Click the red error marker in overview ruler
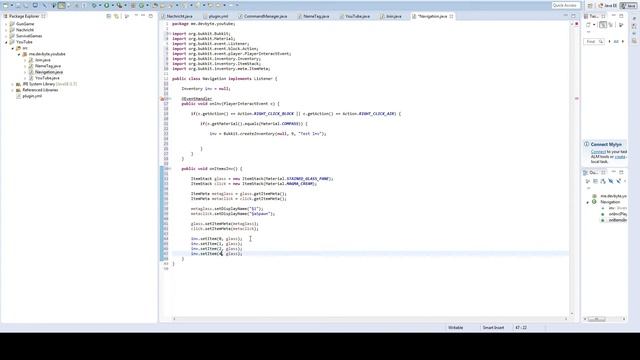This screenshot has height=360, width=640. [577, 98]
